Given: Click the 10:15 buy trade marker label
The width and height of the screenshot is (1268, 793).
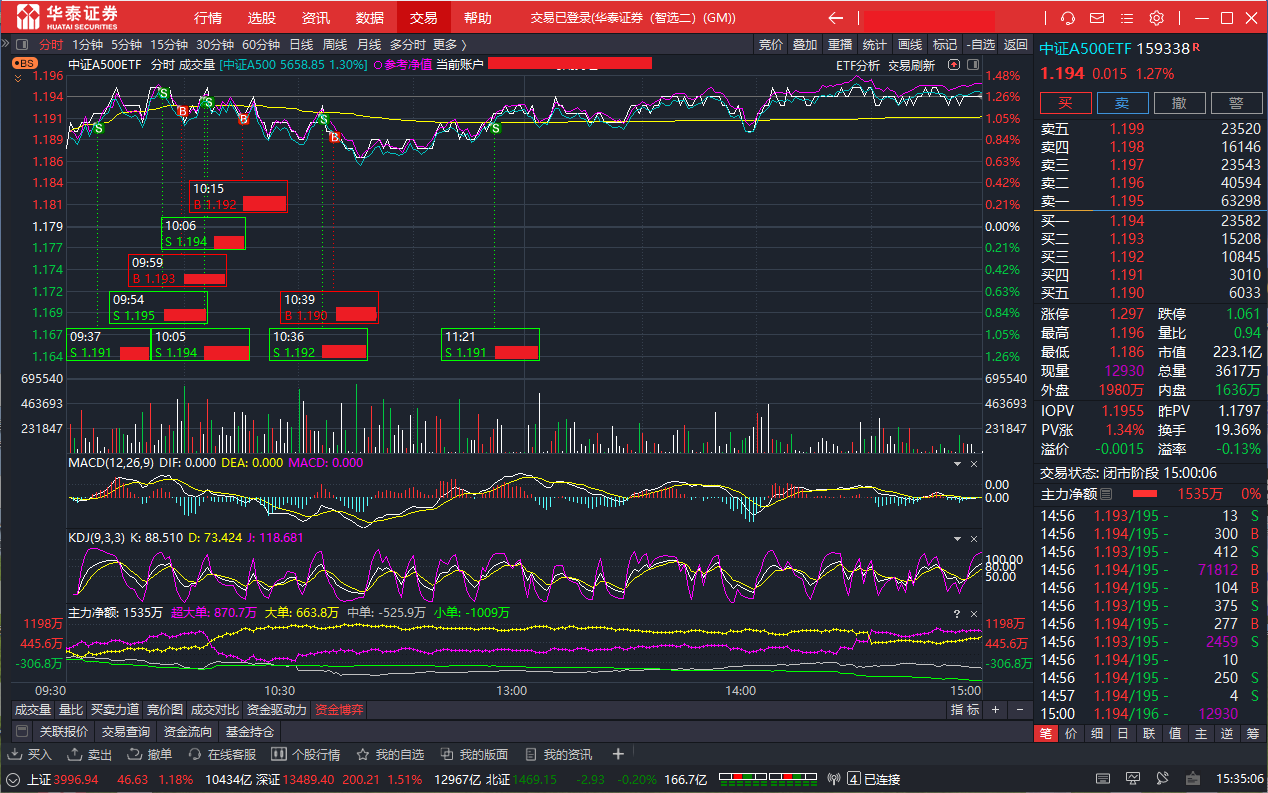Looking at the screenshot, I should 238,196.
